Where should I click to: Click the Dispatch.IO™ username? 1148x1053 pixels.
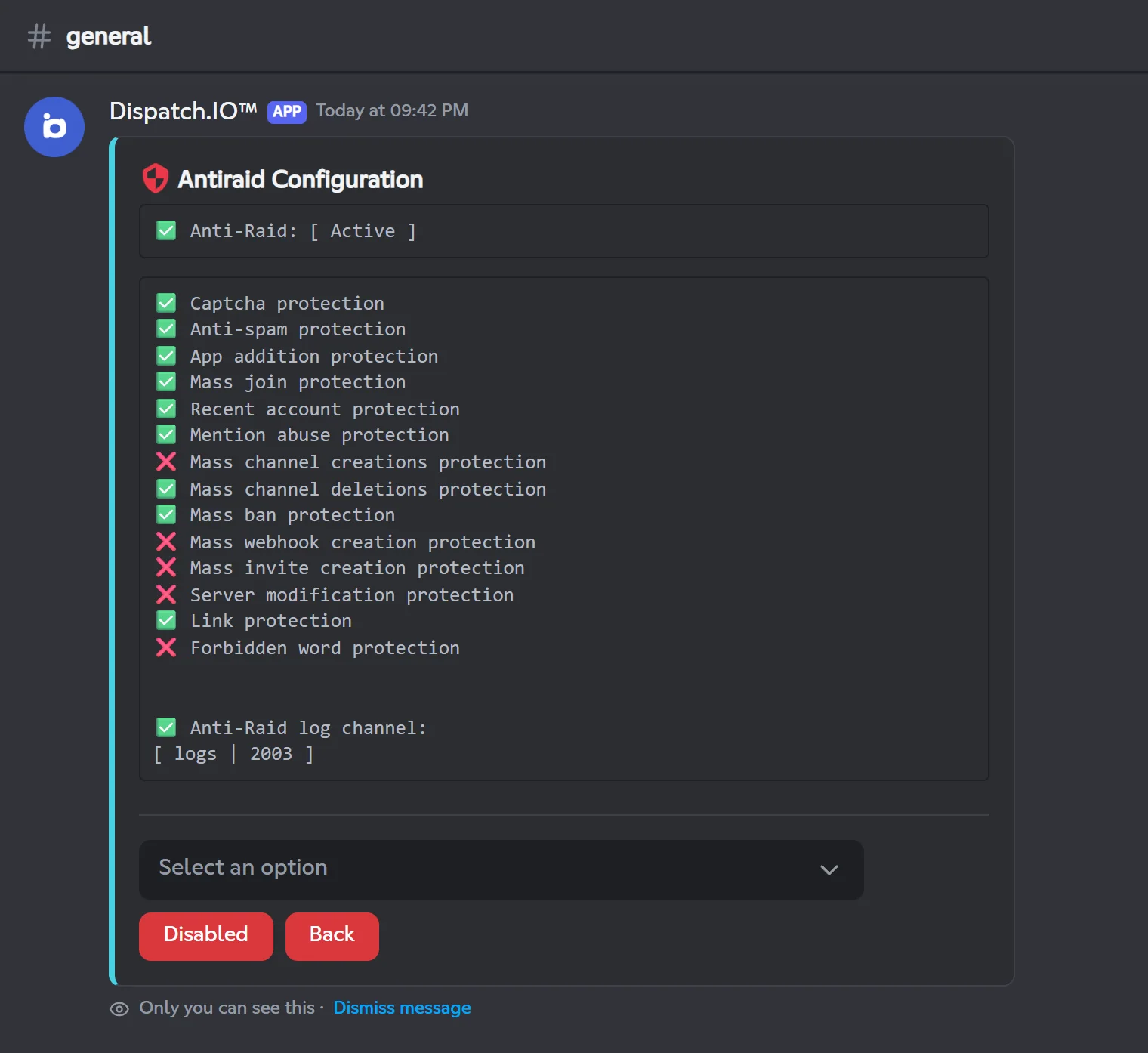(x=184, y=112)
